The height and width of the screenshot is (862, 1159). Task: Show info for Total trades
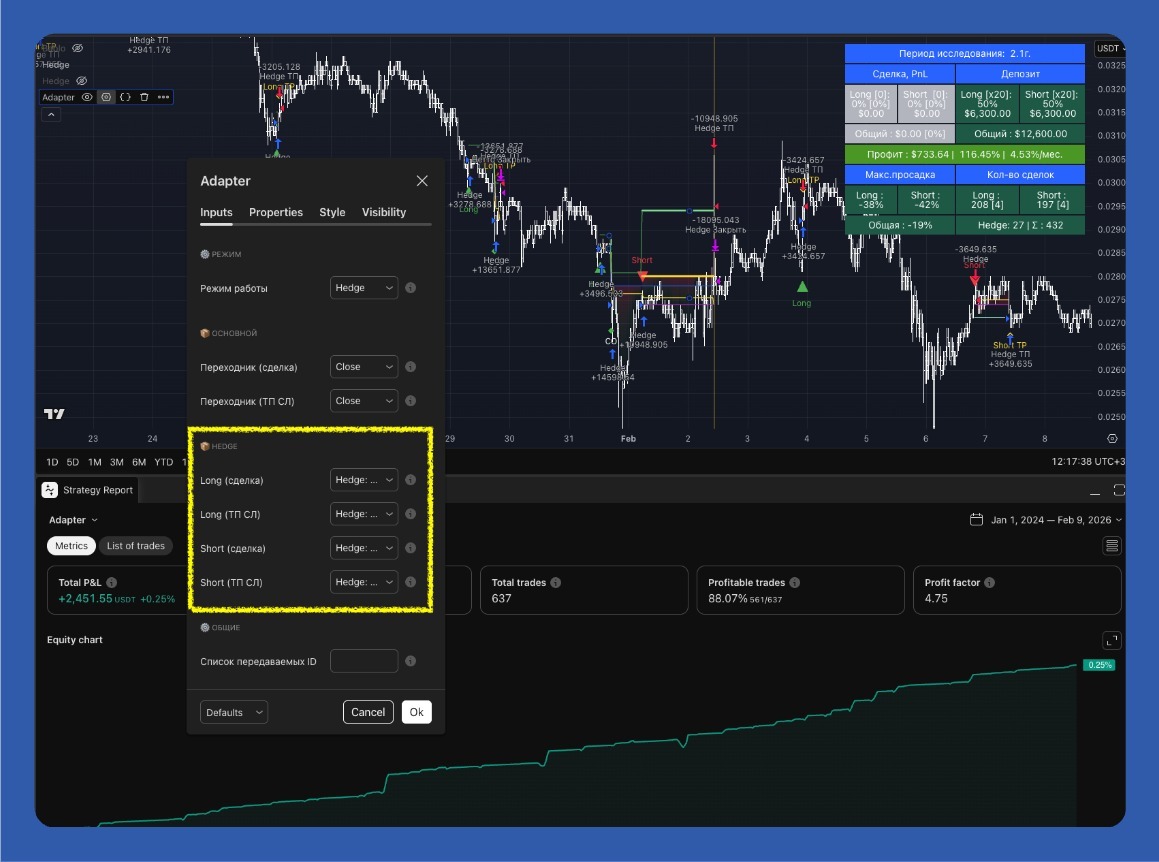click(x=556, y=583)
